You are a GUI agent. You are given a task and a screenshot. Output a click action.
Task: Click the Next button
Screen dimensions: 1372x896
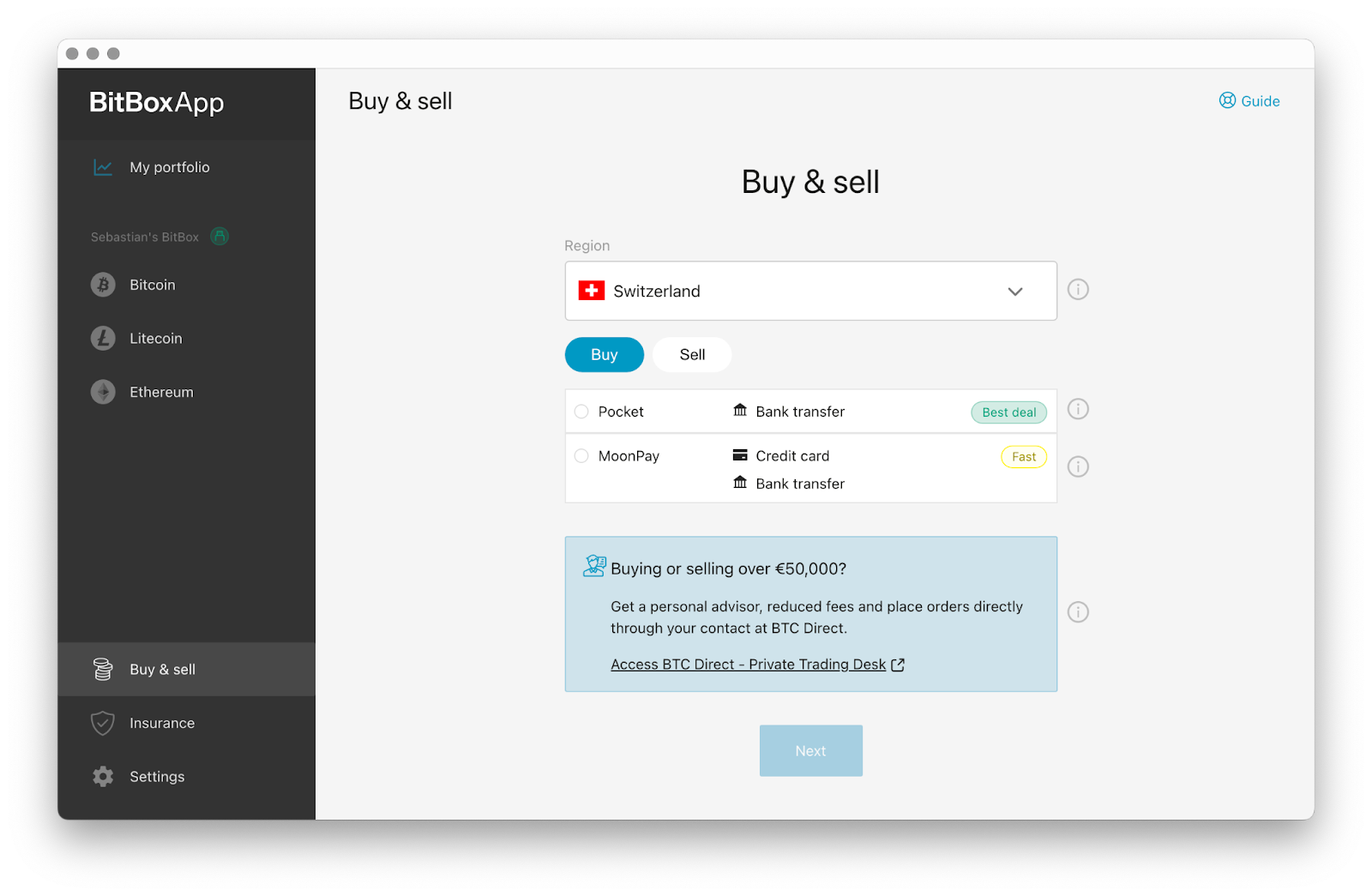(811, 751)
